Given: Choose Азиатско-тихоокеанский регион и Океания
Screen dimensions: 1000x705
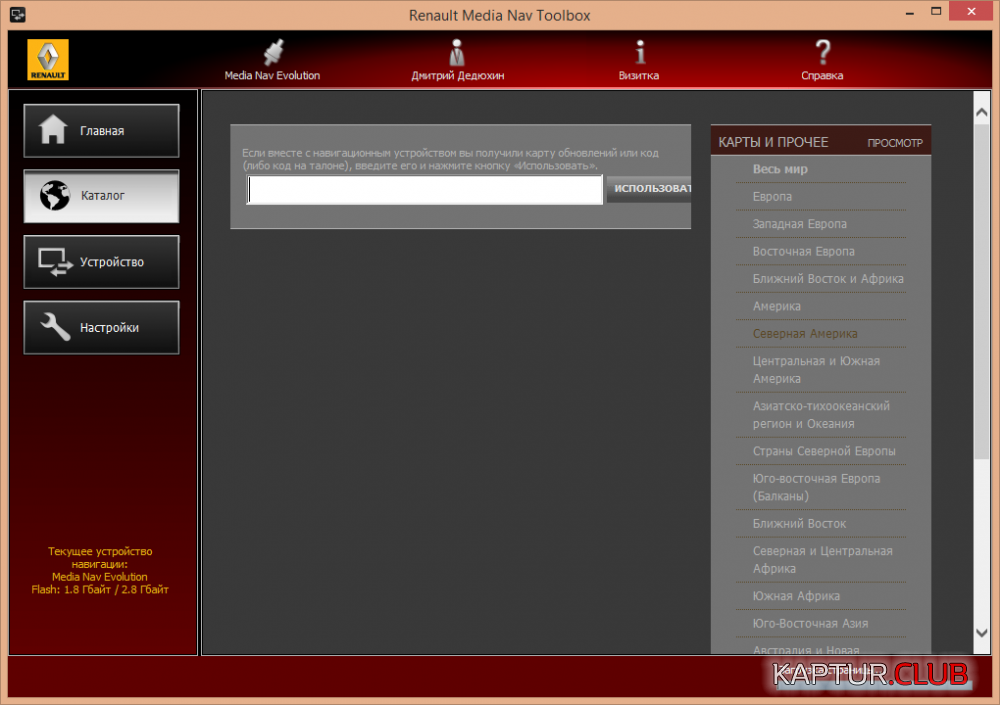Looking at the screenshot, I should click(x=821, y=415).
